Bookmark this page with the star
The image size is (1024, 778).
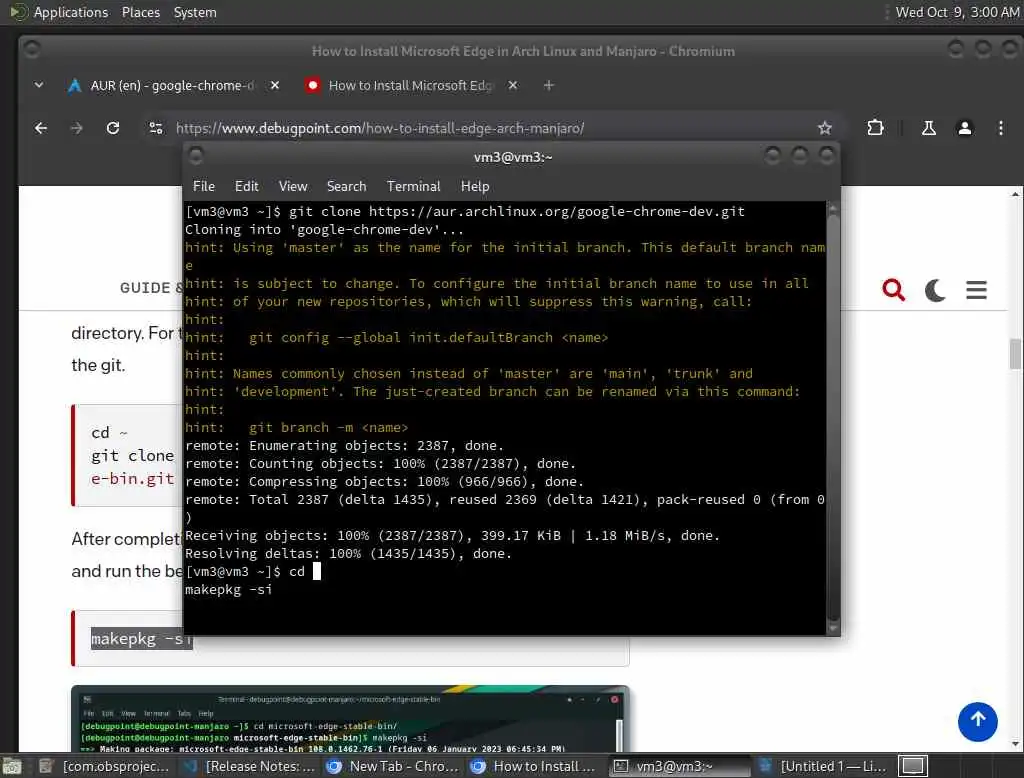click(825, 128)
